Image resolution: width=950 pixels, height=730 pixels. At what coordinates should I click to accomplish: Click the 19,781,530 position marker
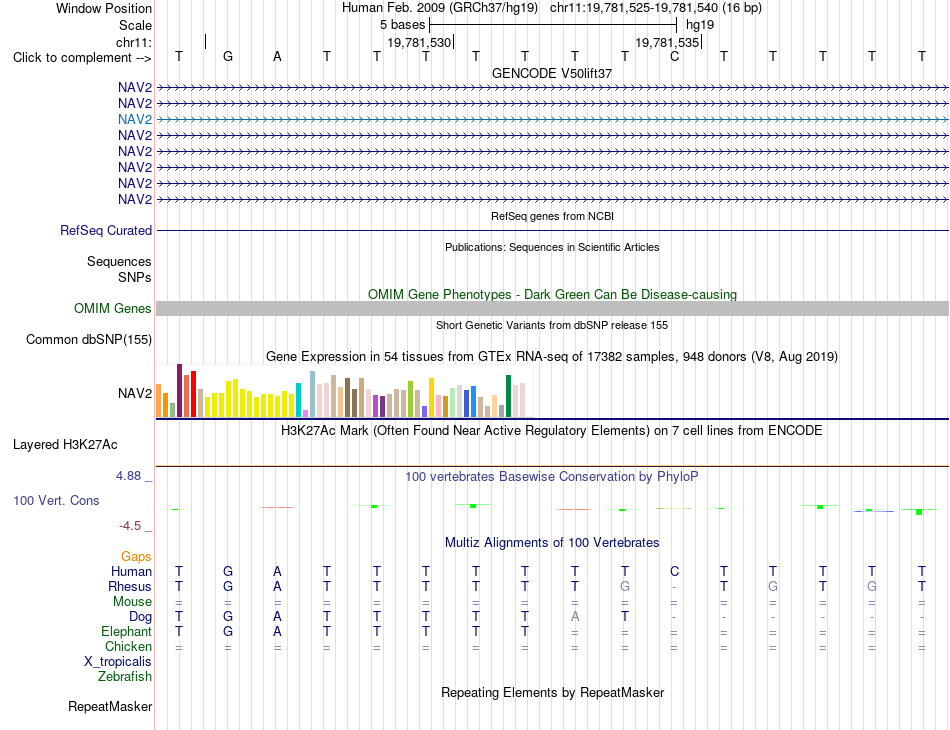pyautogui.click(x=419, y=42)
